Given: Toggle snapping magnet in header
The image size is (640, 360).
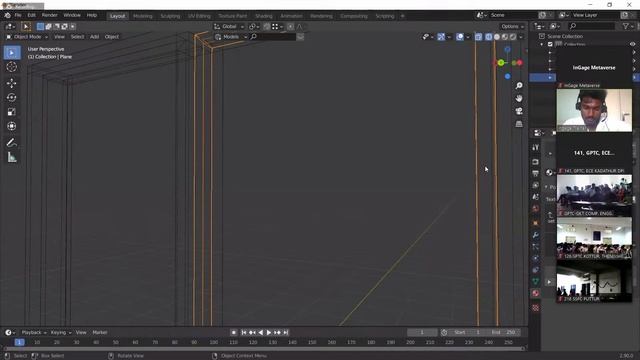Looking at the screenshot, I should click(x=267, y=27).
